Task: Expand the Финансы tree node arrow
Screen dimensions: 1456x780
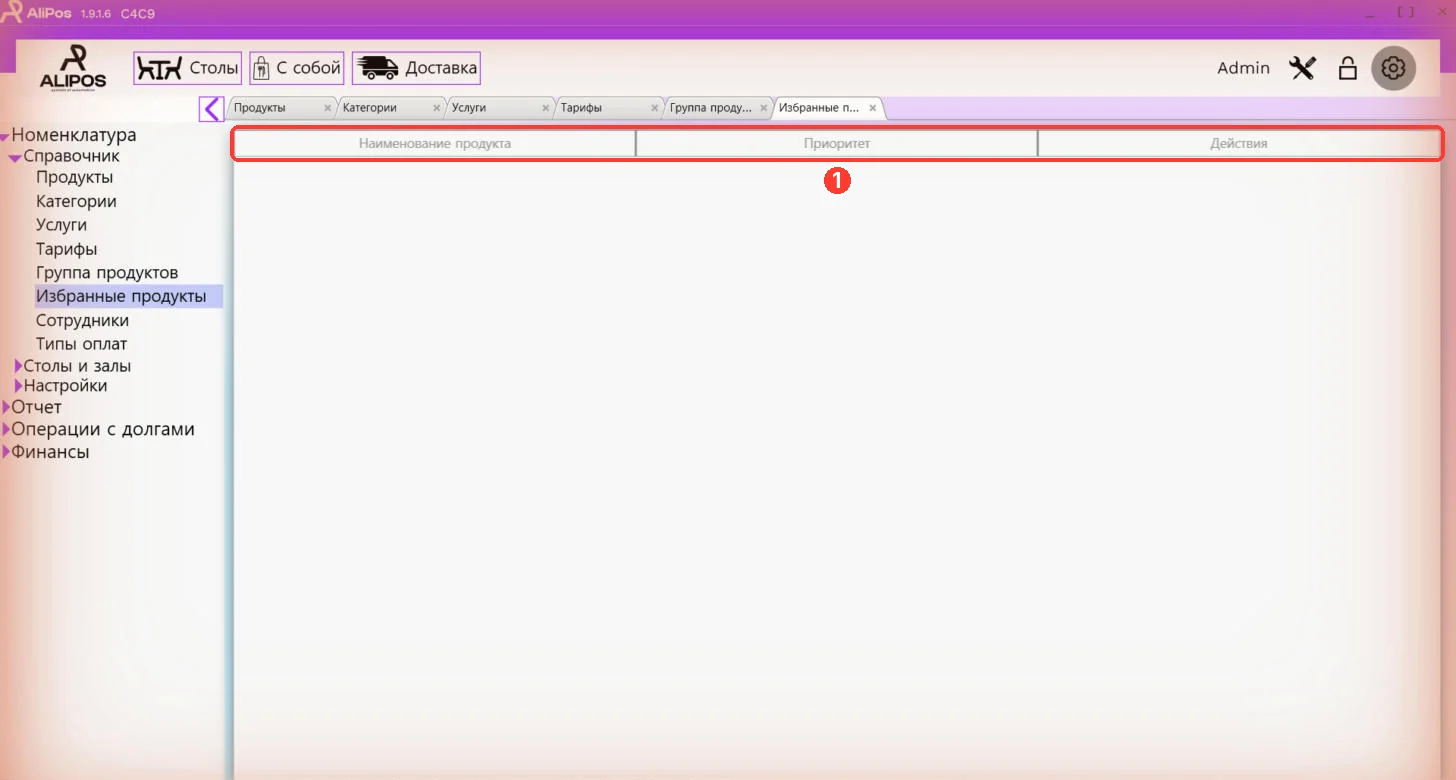Action: coord(6,452)
